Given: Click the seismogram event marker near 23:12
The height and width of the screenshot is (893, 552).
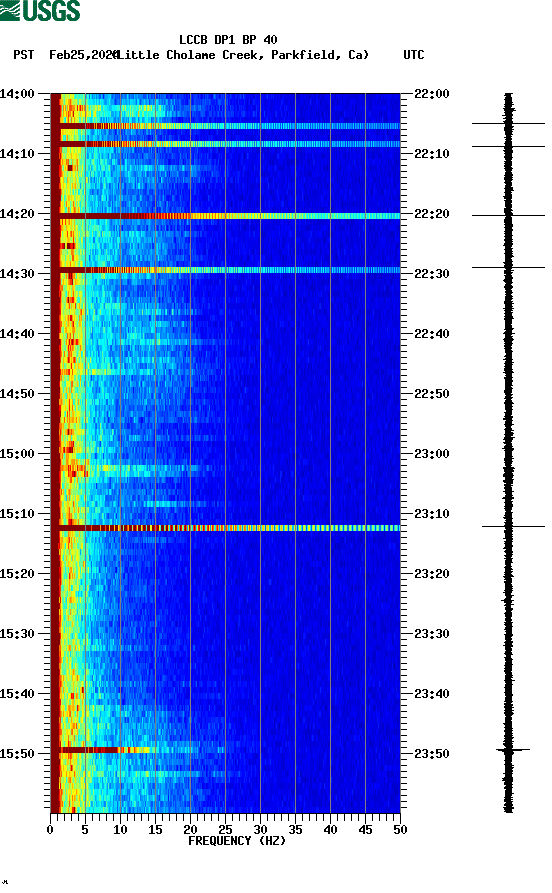Looking at the screenshot, I should pos(513,526).
